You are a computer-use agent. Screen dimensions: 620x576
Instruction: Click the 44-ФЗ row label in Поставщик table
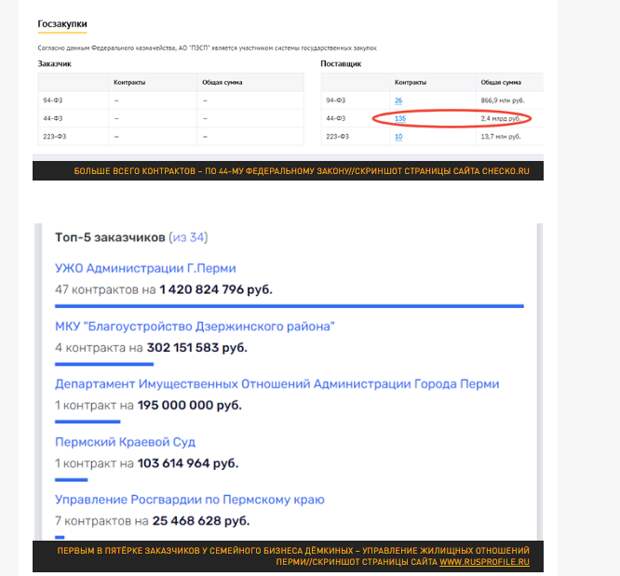tap(336, 118)
